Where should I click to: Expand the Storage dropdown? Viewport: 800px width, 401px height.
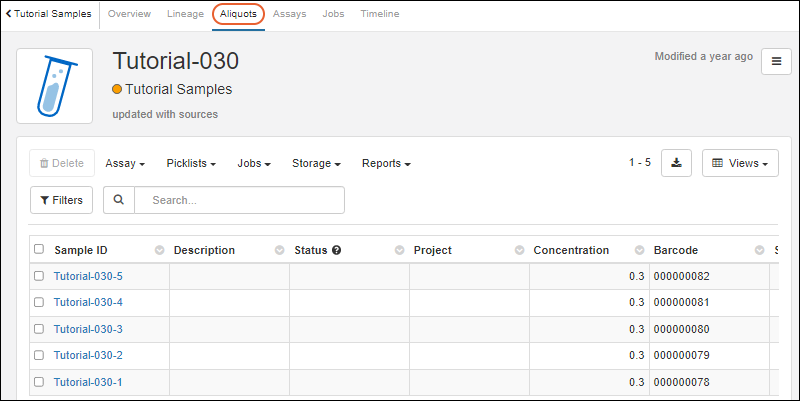tap(316, 163)
